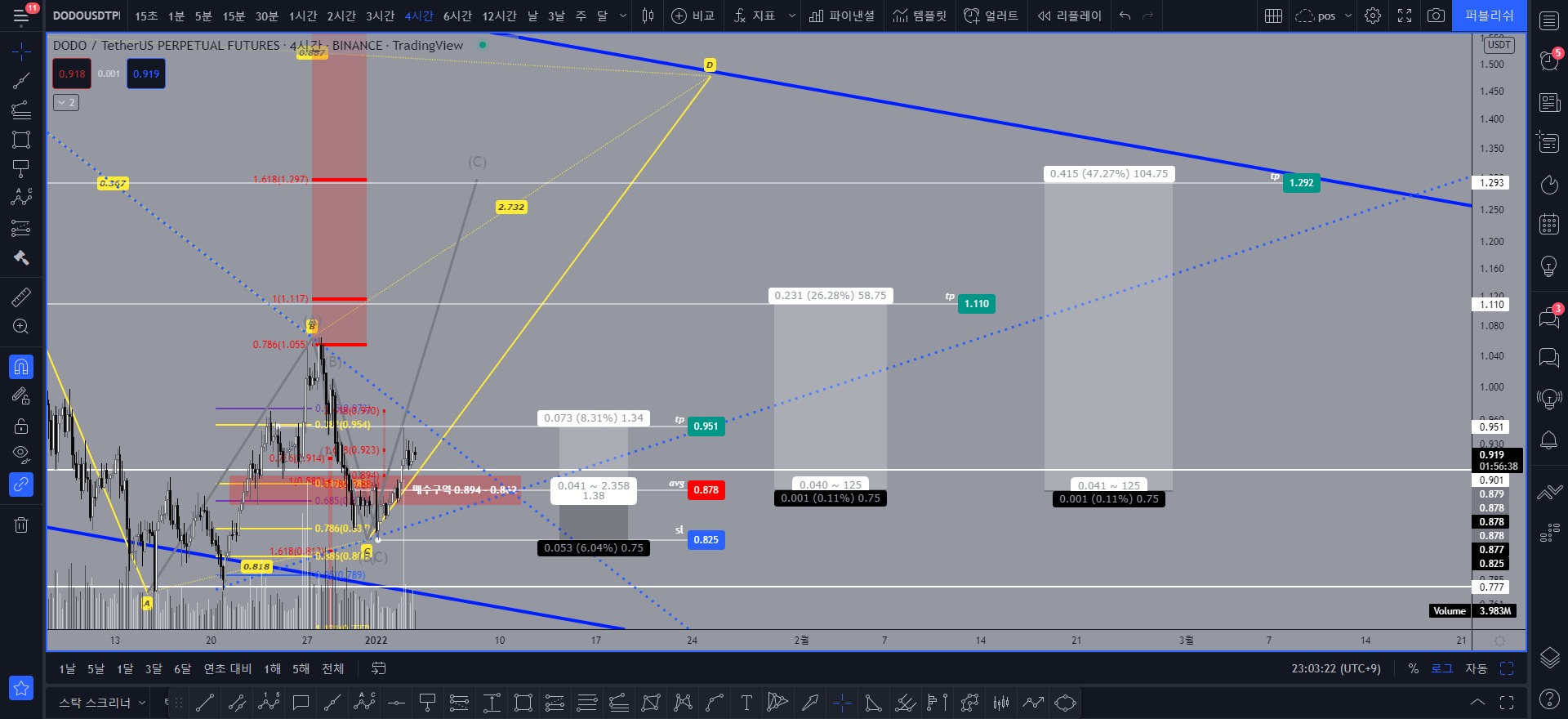Open the calendar panel in right sidebar

click(1549, 224)
